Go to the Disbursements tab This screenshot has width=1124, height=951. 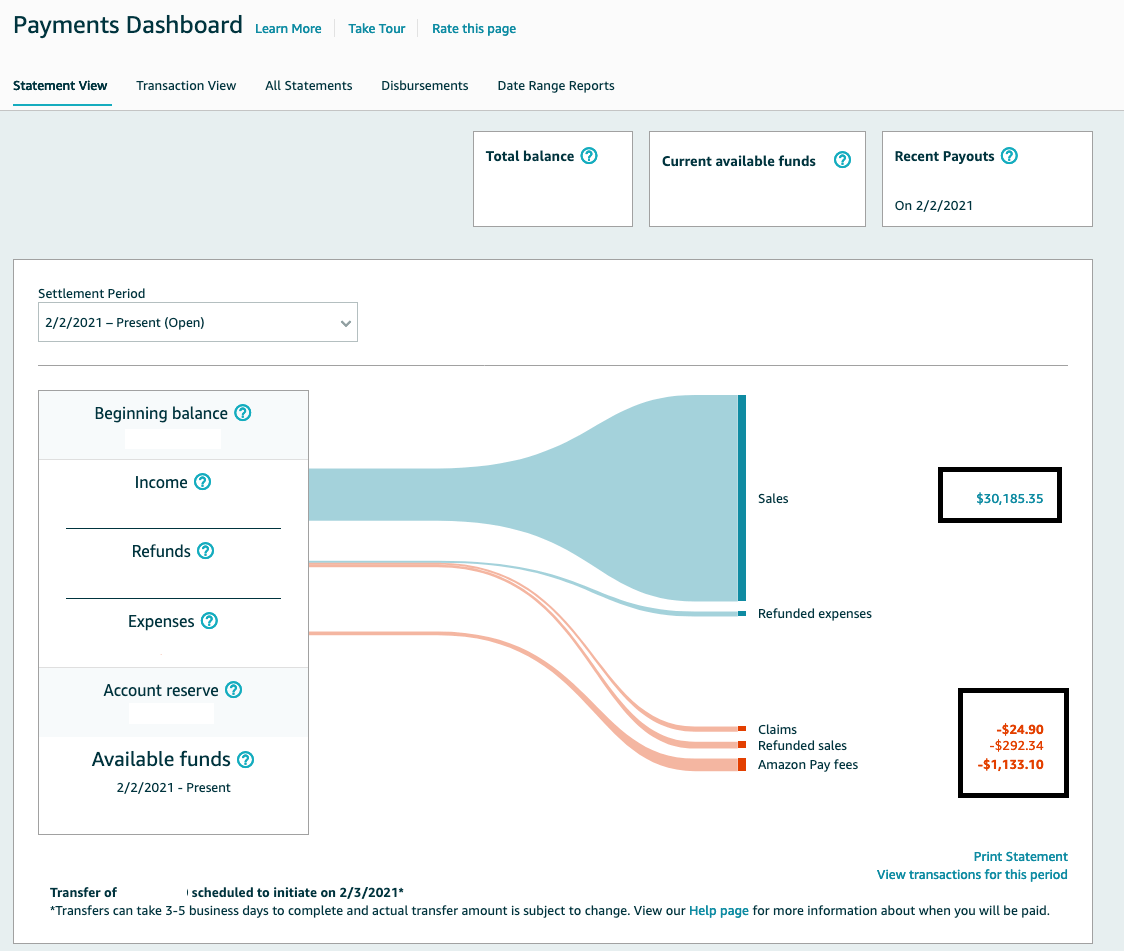[x=424, y=86]
